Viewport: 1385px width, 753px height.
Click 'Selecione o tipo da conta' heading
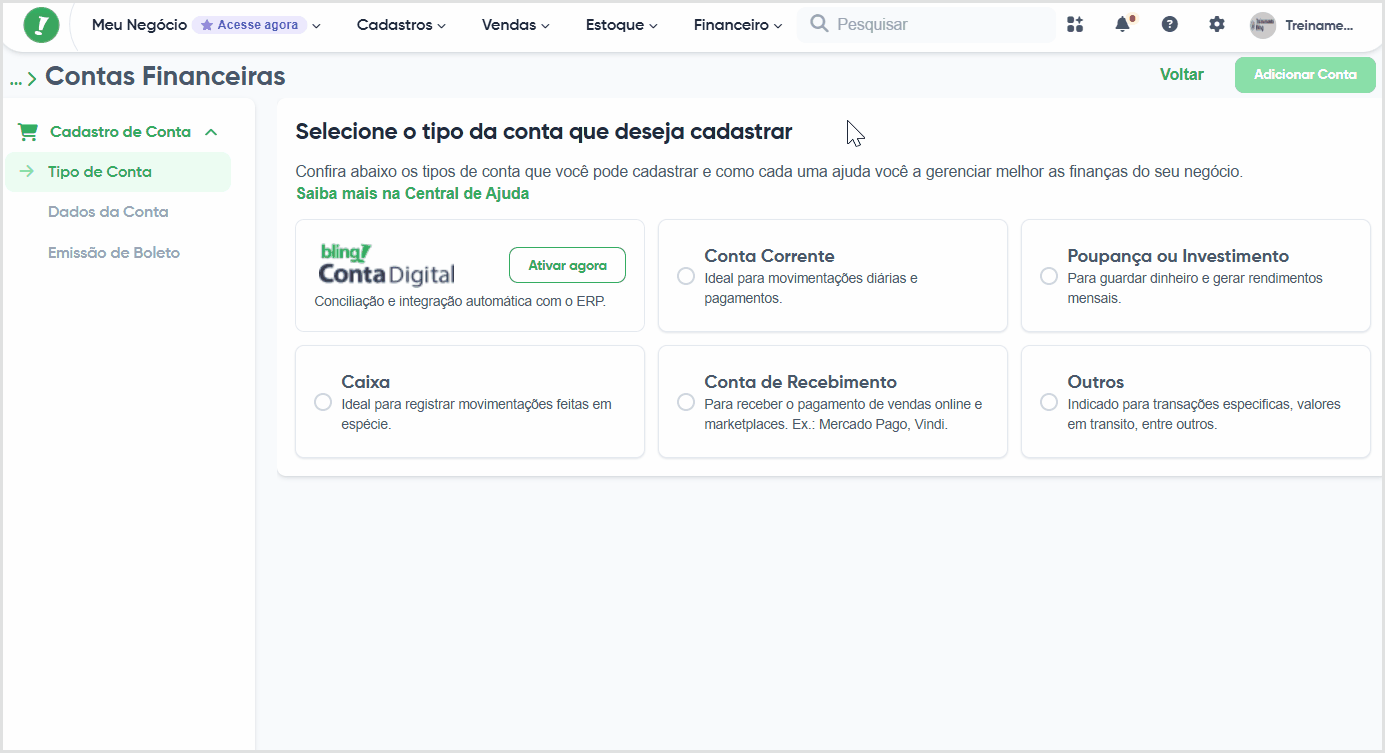tap(544, 131)
